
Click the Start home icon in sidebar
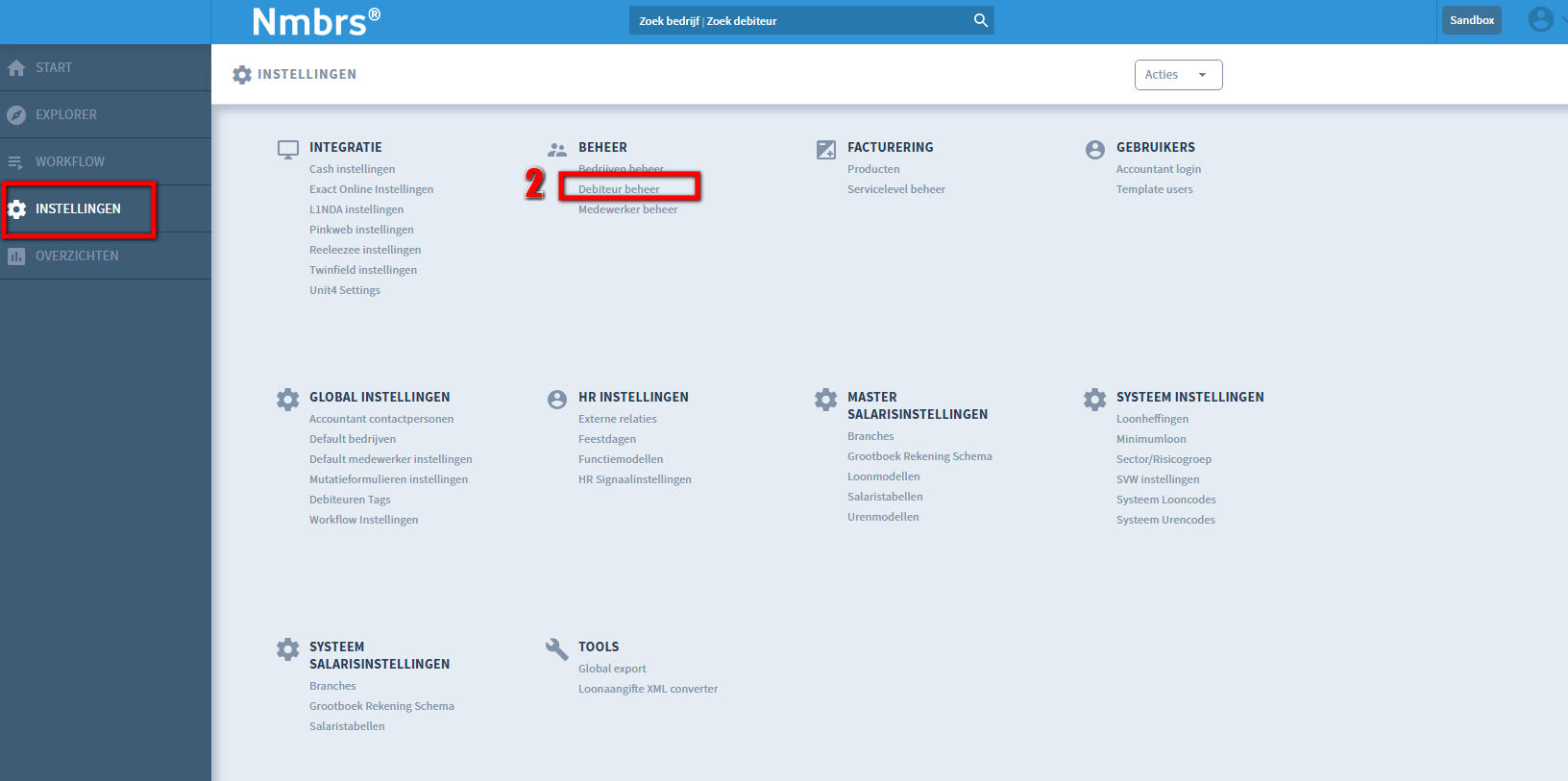pos(16,68)
